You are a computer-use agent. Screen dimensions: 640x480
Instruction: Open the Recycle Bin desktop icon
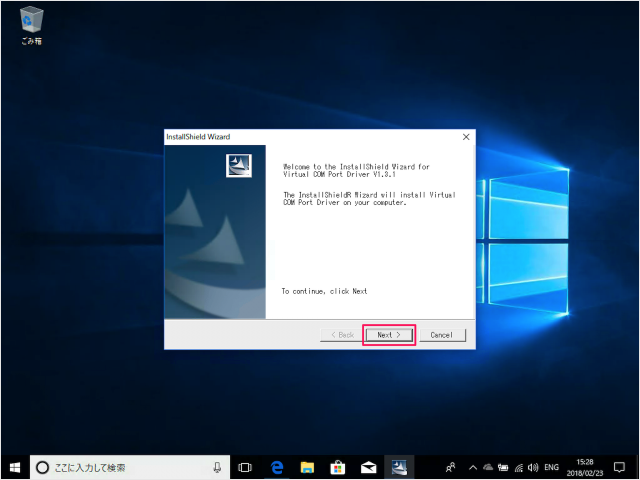coord(31,25)
